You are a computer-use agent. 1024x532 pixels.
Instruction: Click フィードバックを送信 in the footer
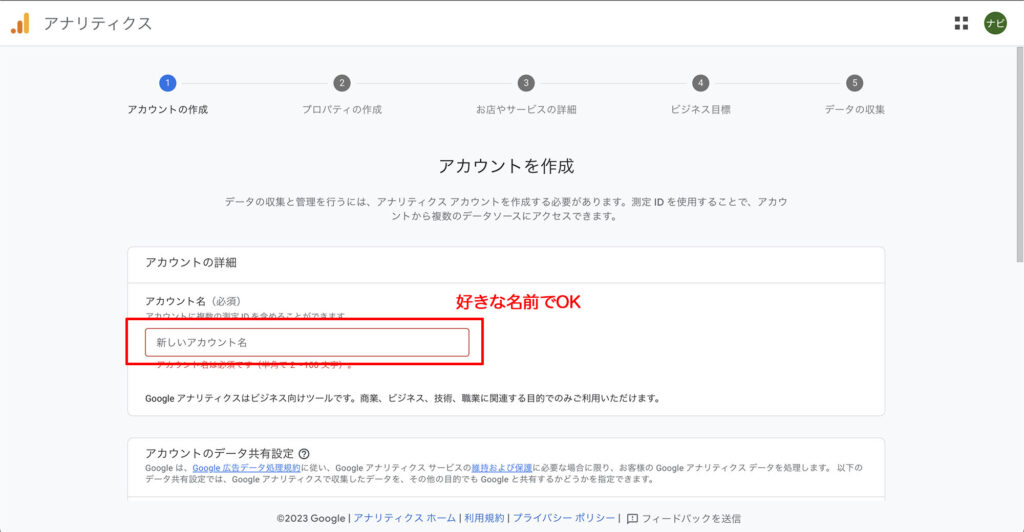tap(691, 519)
